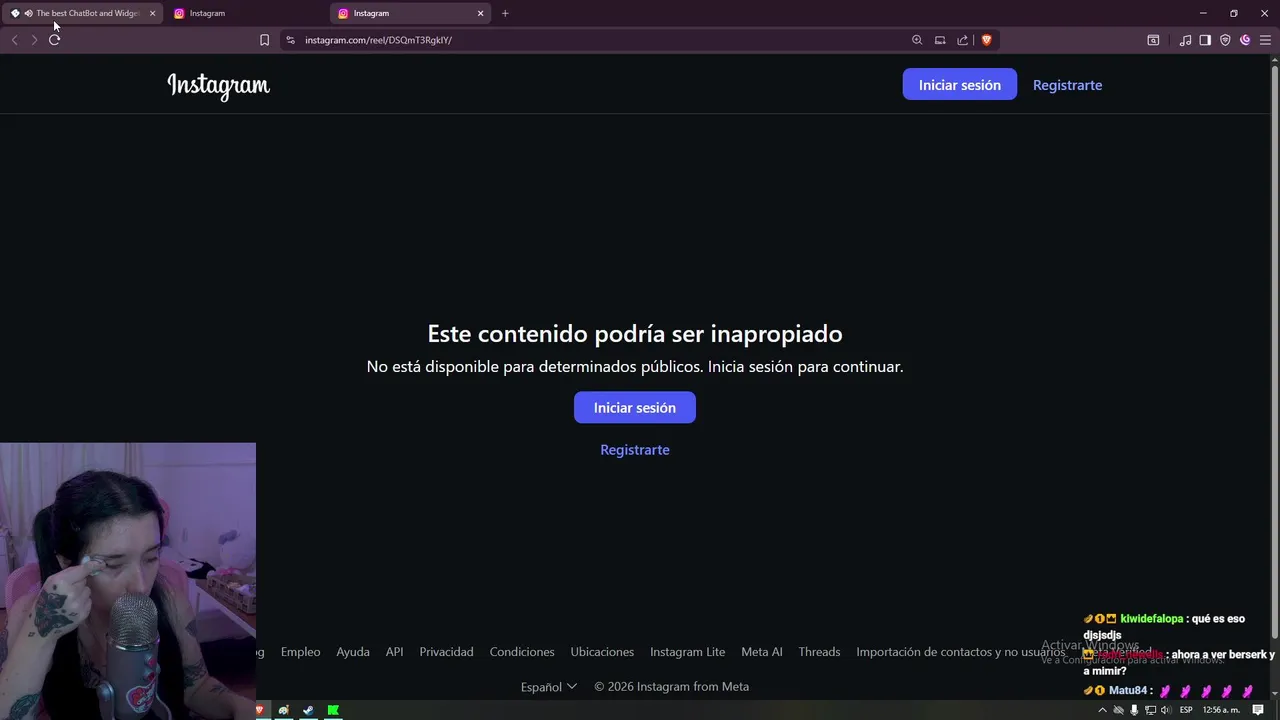
Task: Bookmark this page with the bookmark icon
Action: [264, 40]
